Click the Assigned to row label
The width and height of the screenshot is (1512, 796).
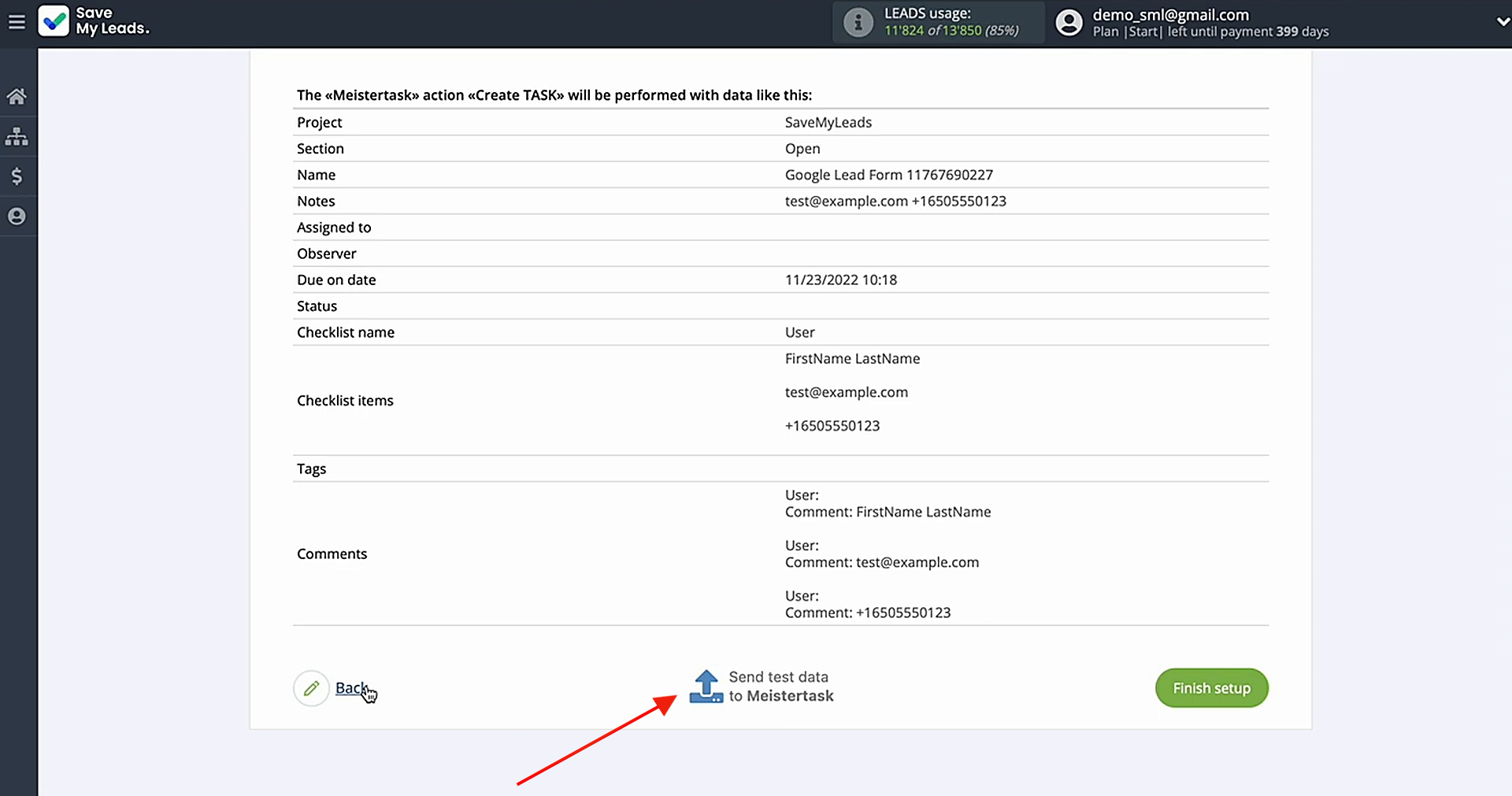pyautogui.click(x=334, y=228)
